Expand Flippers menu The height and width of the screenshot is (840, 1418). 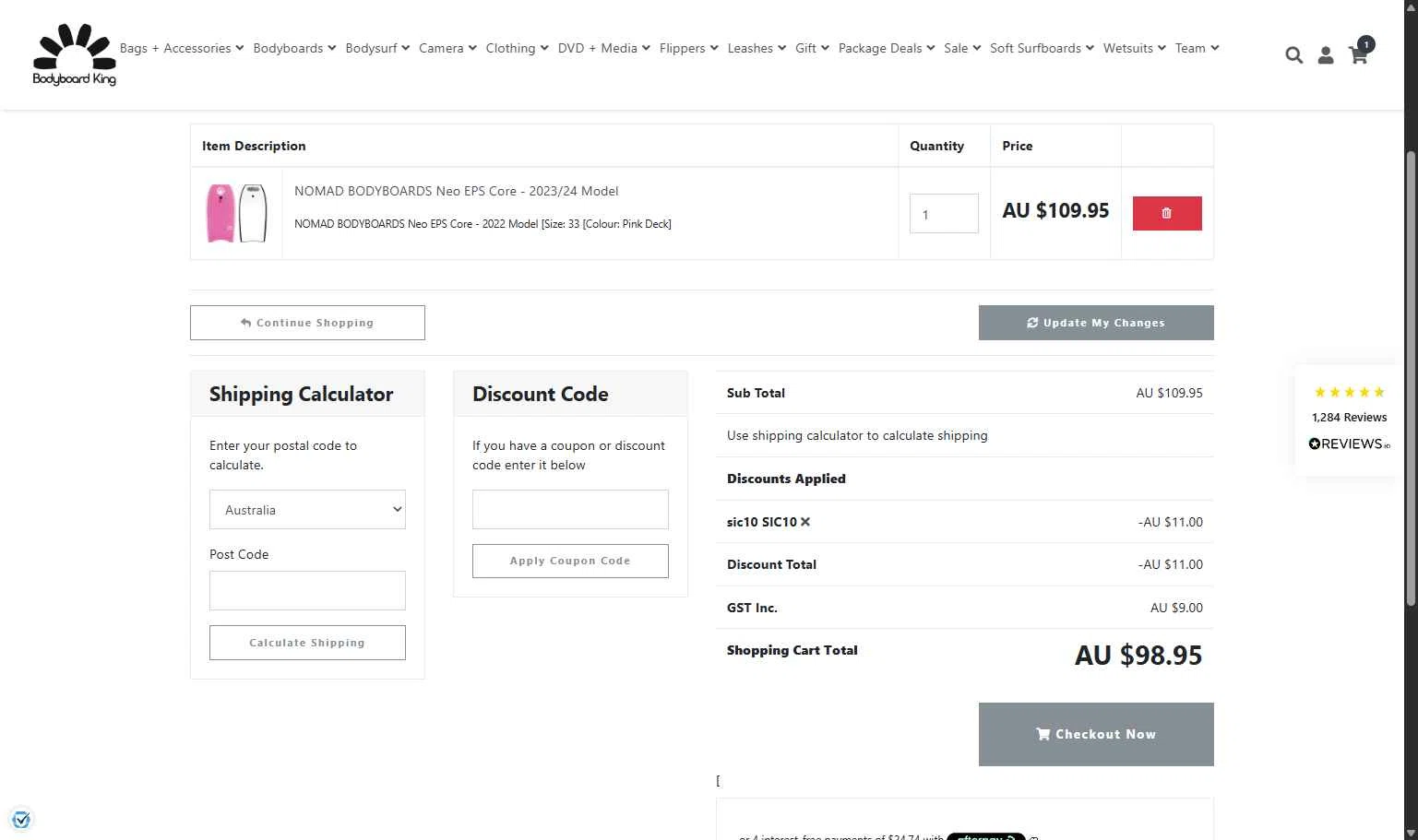pos(688,48)
